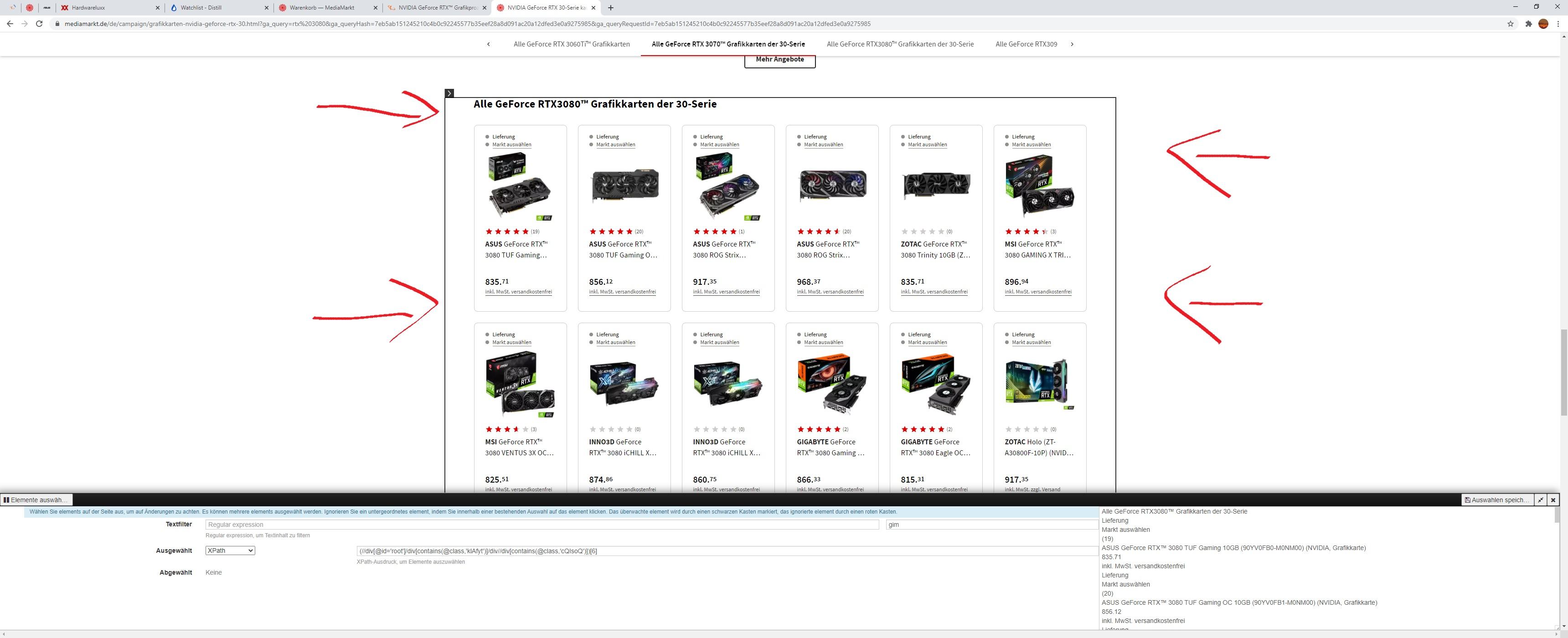Click the Mehr Angebote button
Image resolution: width=1568 pixels, height=638 pixels.
(x=779, y=60)
